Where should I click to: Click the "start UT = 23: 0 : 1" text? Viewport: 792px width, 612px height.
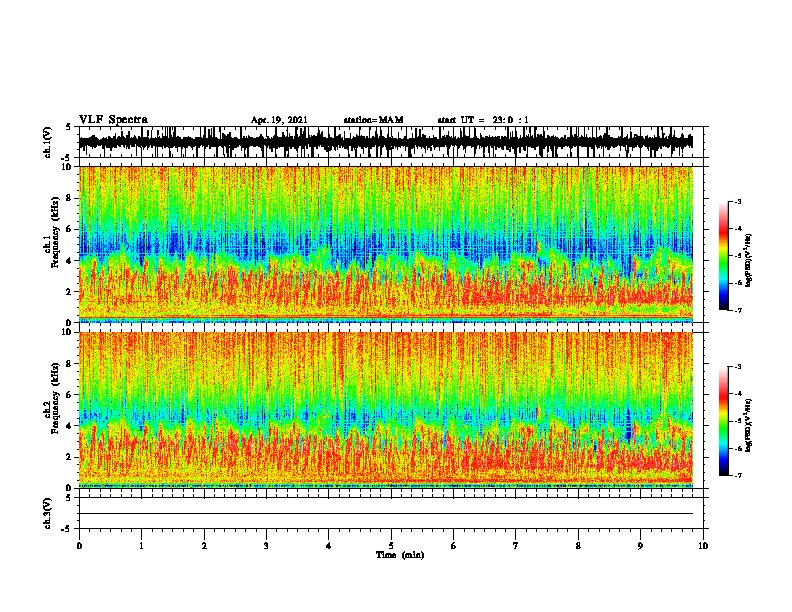(483, 120)
